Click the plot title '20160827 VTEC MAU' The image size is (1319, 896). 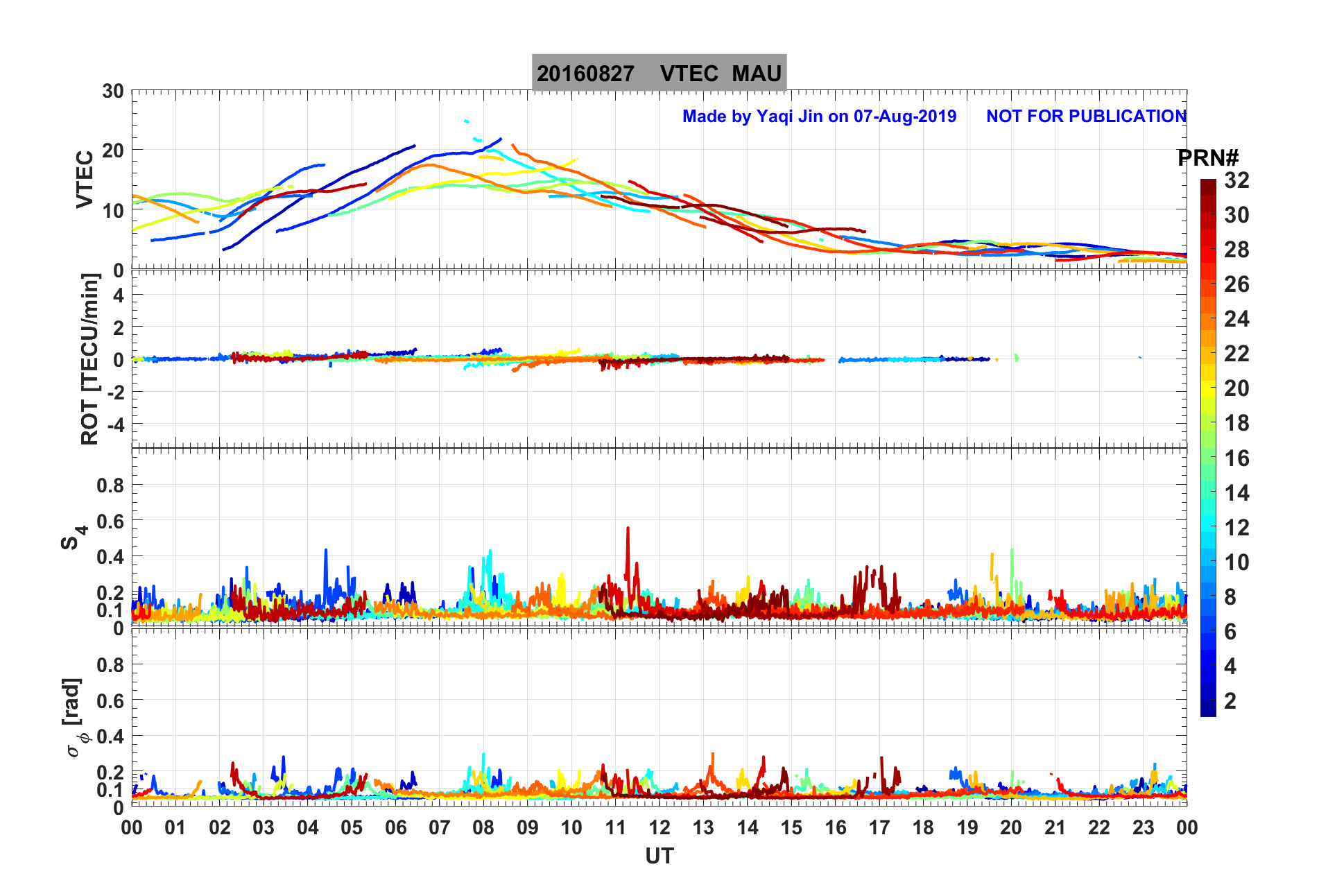(x=659, y=73)
